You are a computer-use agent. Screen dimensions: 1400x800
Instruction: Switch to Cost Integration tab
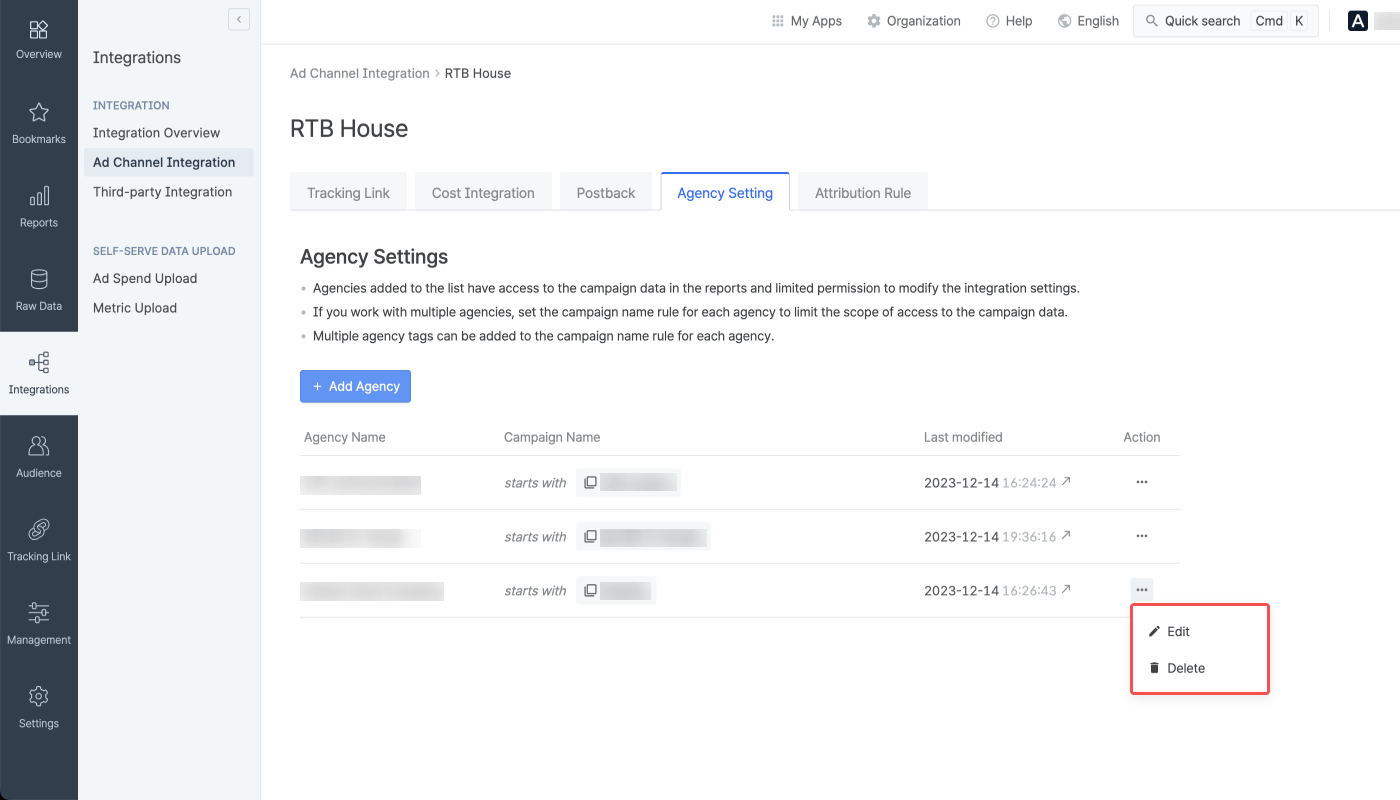click(x=483, y=192)
